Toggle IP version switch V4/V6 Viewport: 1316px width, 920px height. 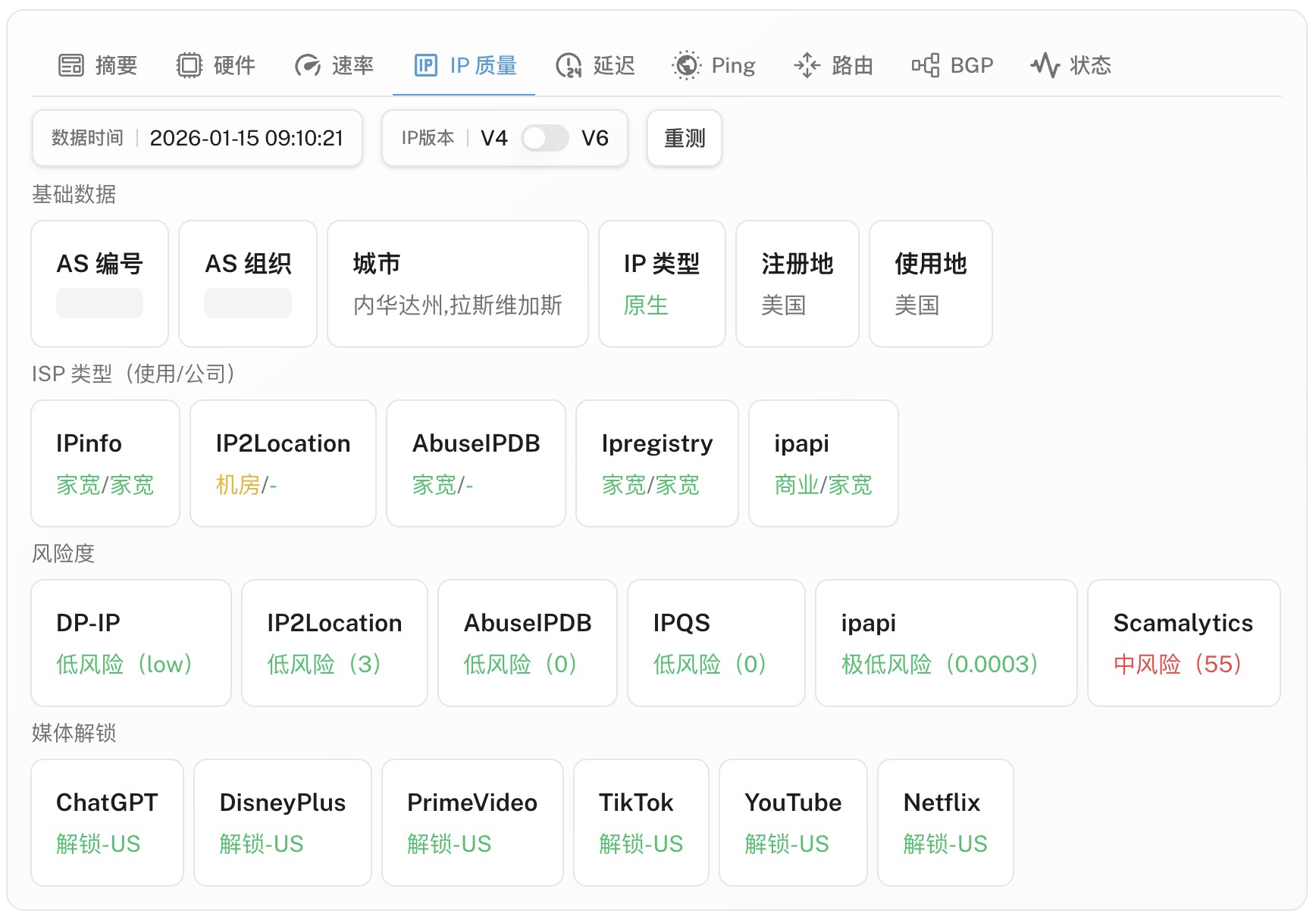545,138
